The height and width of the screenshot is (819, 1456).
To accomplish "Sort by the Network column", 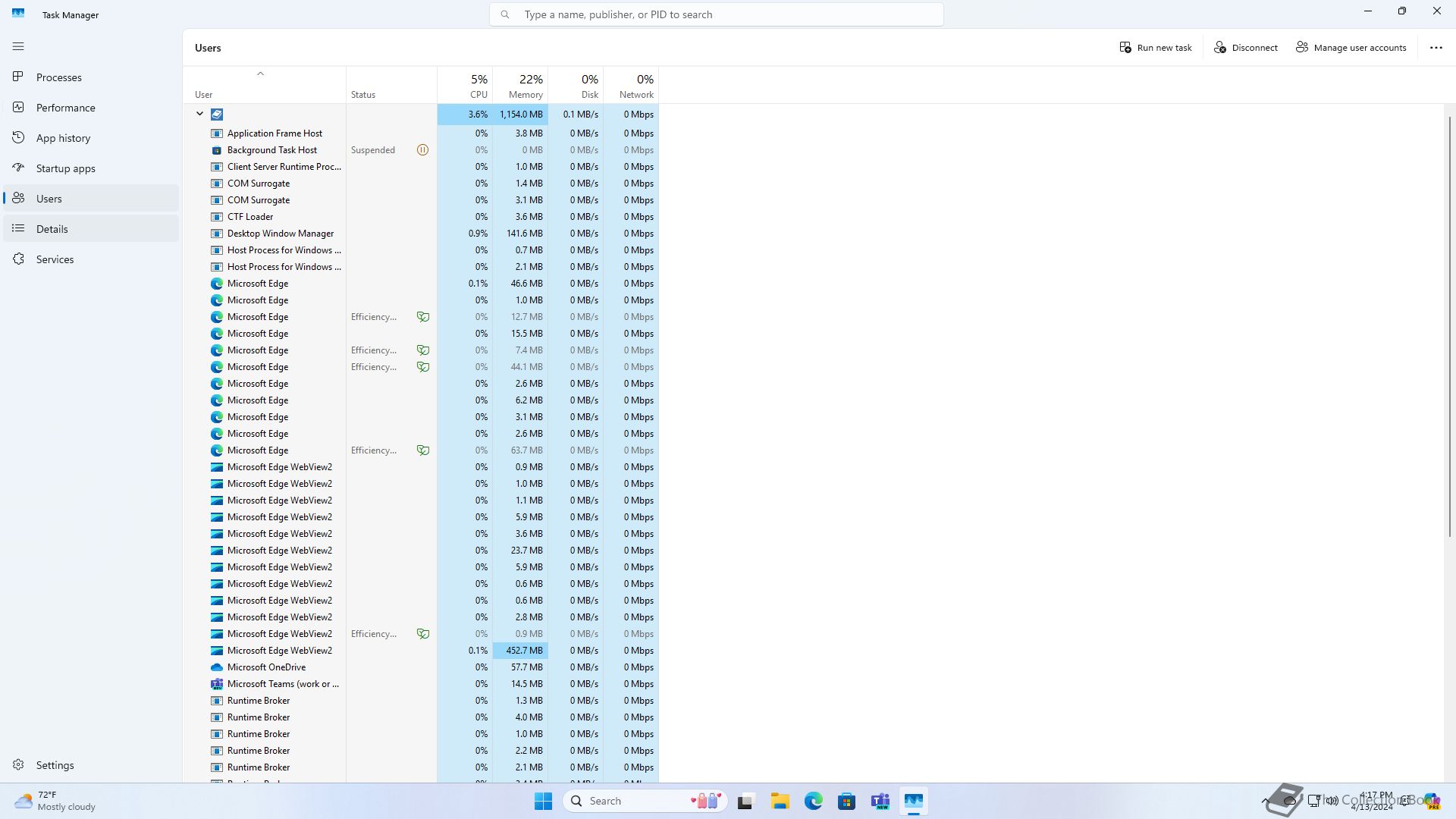I will (631, 85).
